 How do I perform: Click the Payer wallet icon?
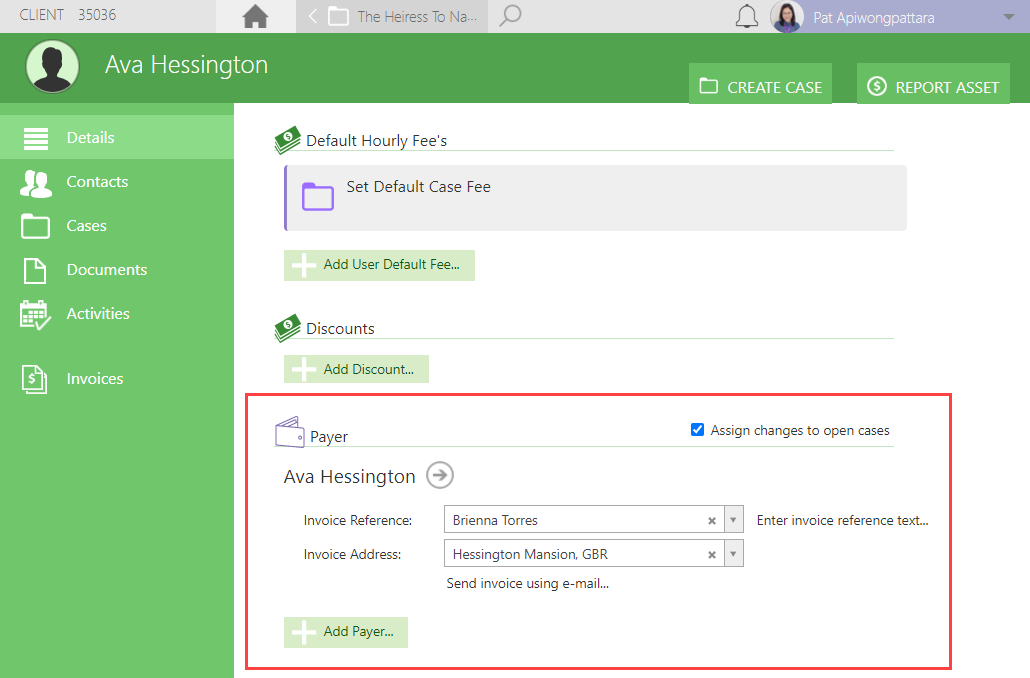pyautogui.click(x=289, y=432)
